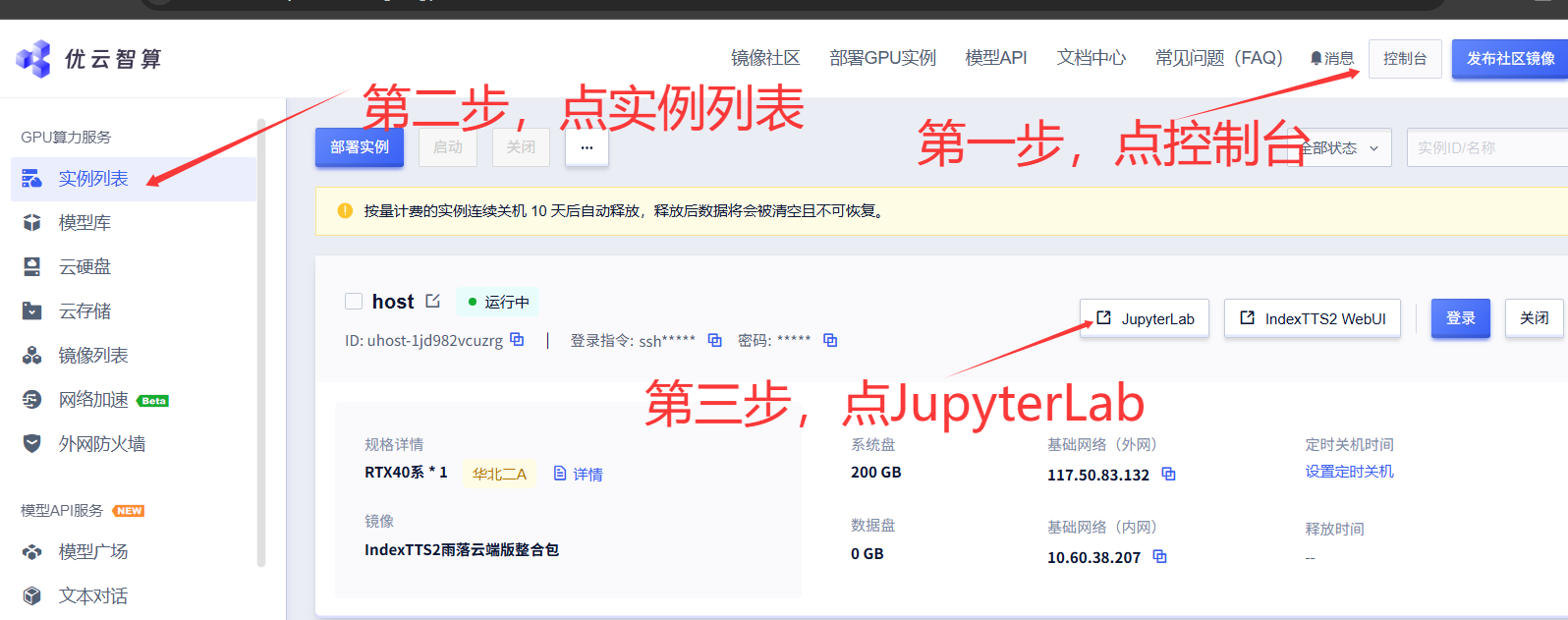
Task: Copy internal IP 10.60.38.207
Action: [x=1159, y=556]
